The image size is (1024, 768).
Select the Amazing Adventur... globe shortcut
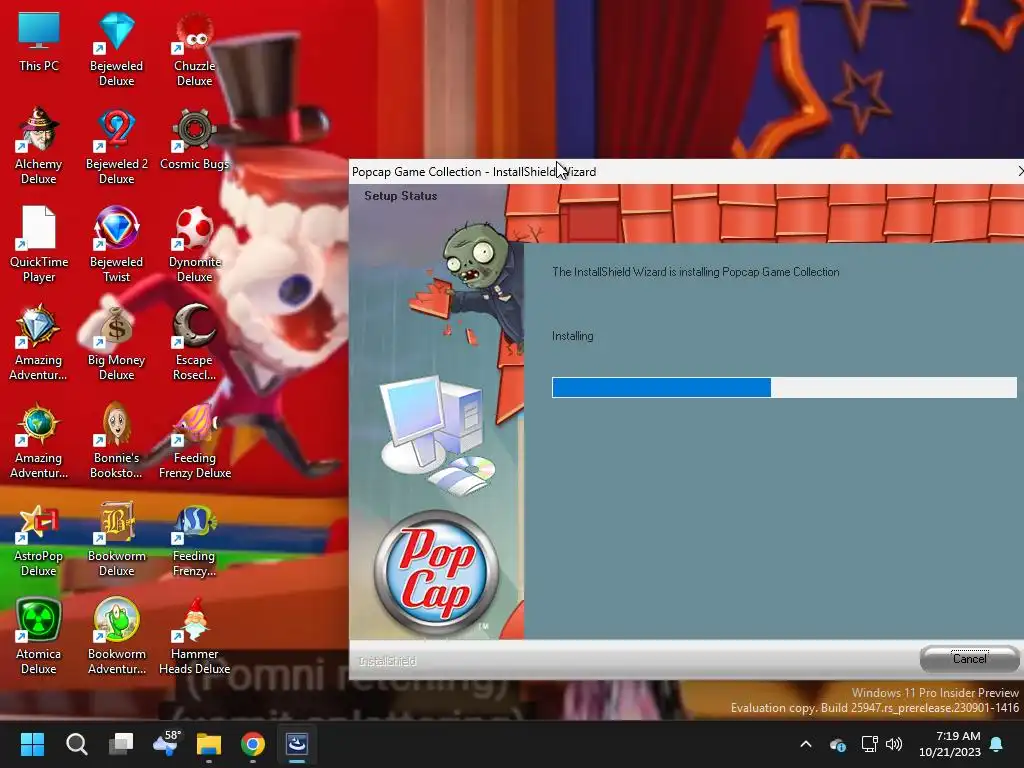coord(39,441)
